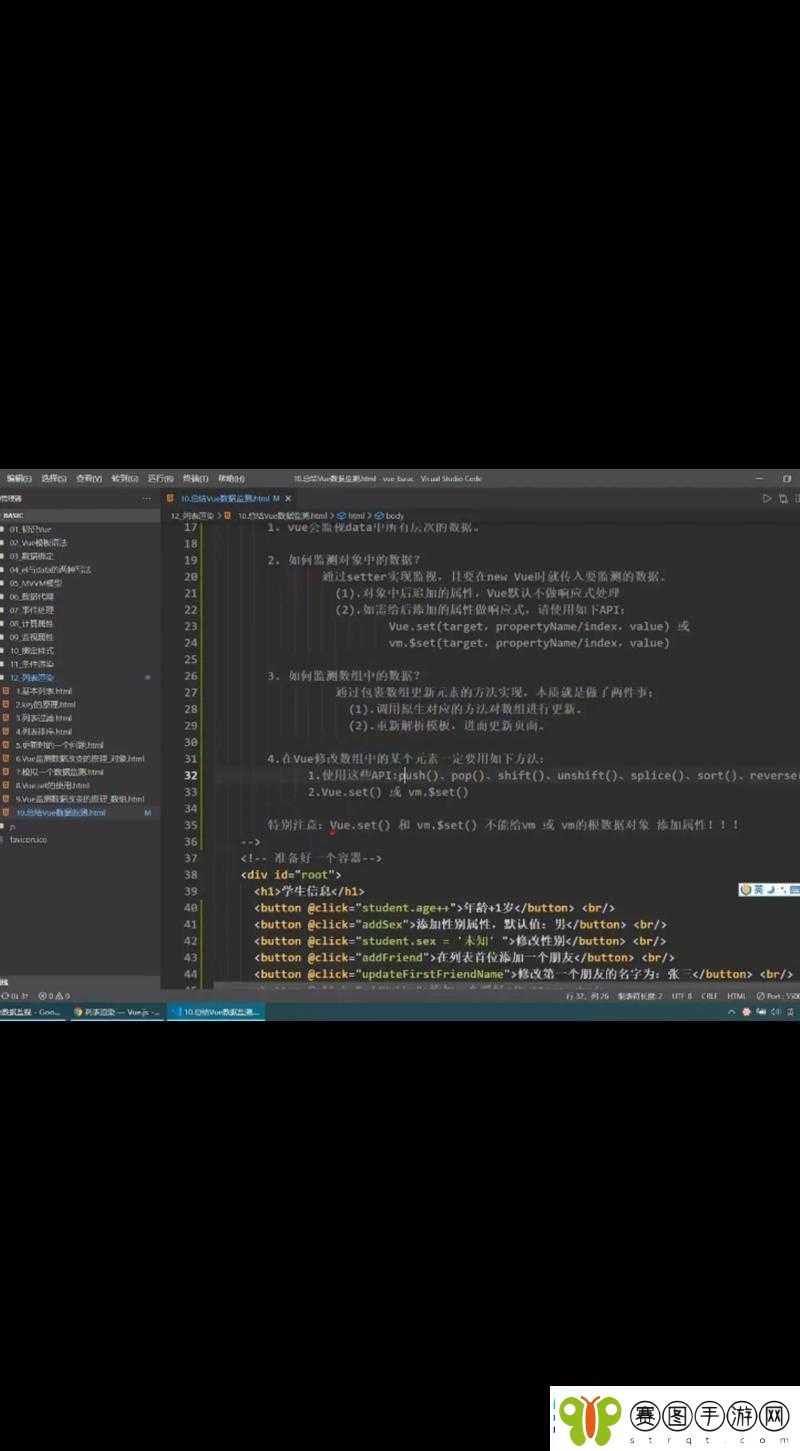
Task: Switch to the 数据监视 - Google taskbar window
Action: pyautogui.click(x=32, y=1012)
